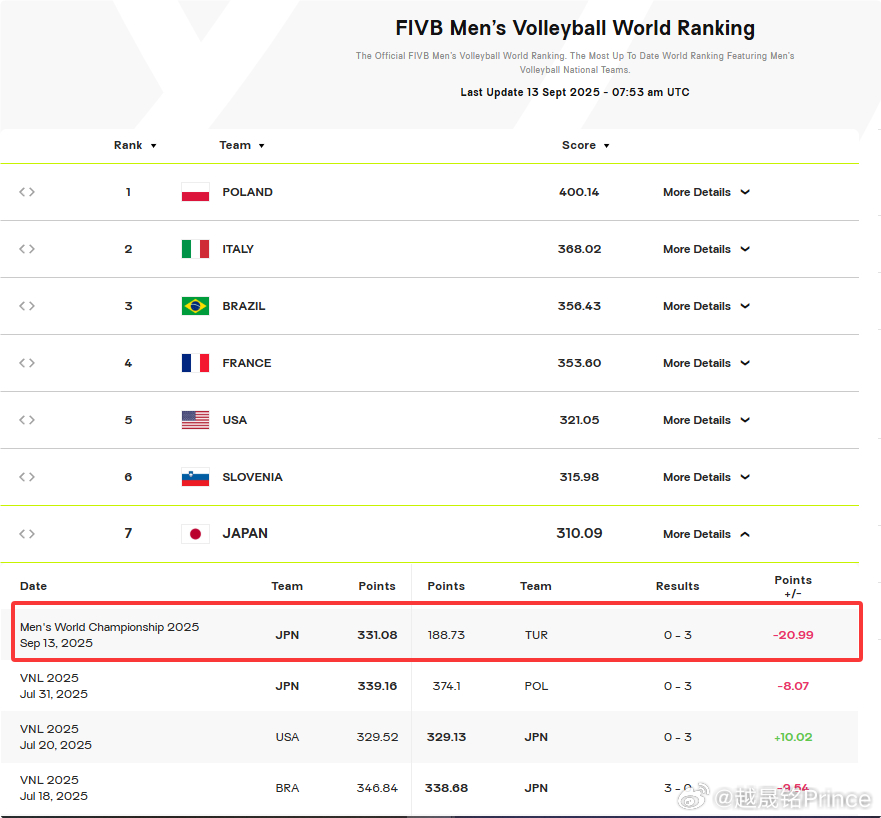This screenshot has width=881, height=818.
Task: Sort the table by Rank column
Action: coord(135,146)
